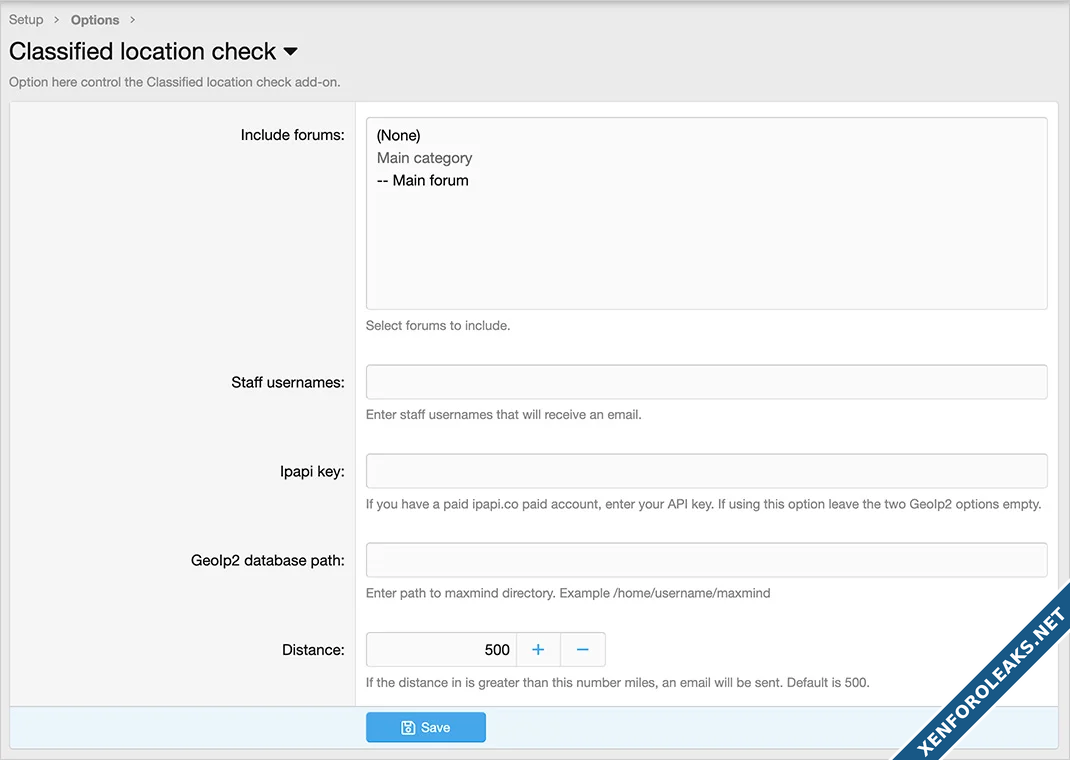Click the Include forums label
This screenshot has width=1070, height=760.
(292, 135)
